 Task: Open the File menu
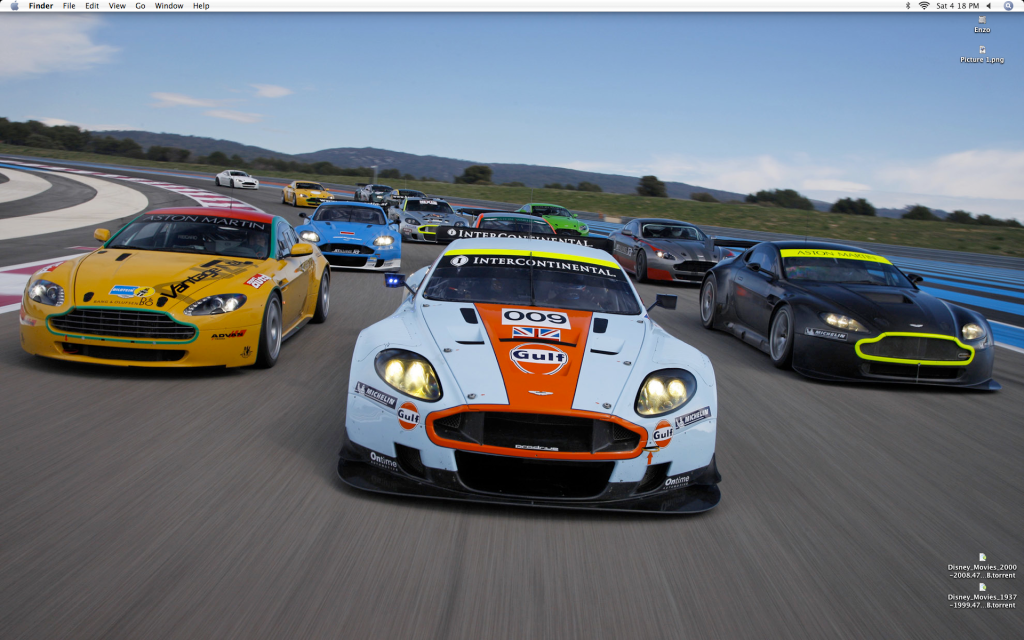pos(69,6)
